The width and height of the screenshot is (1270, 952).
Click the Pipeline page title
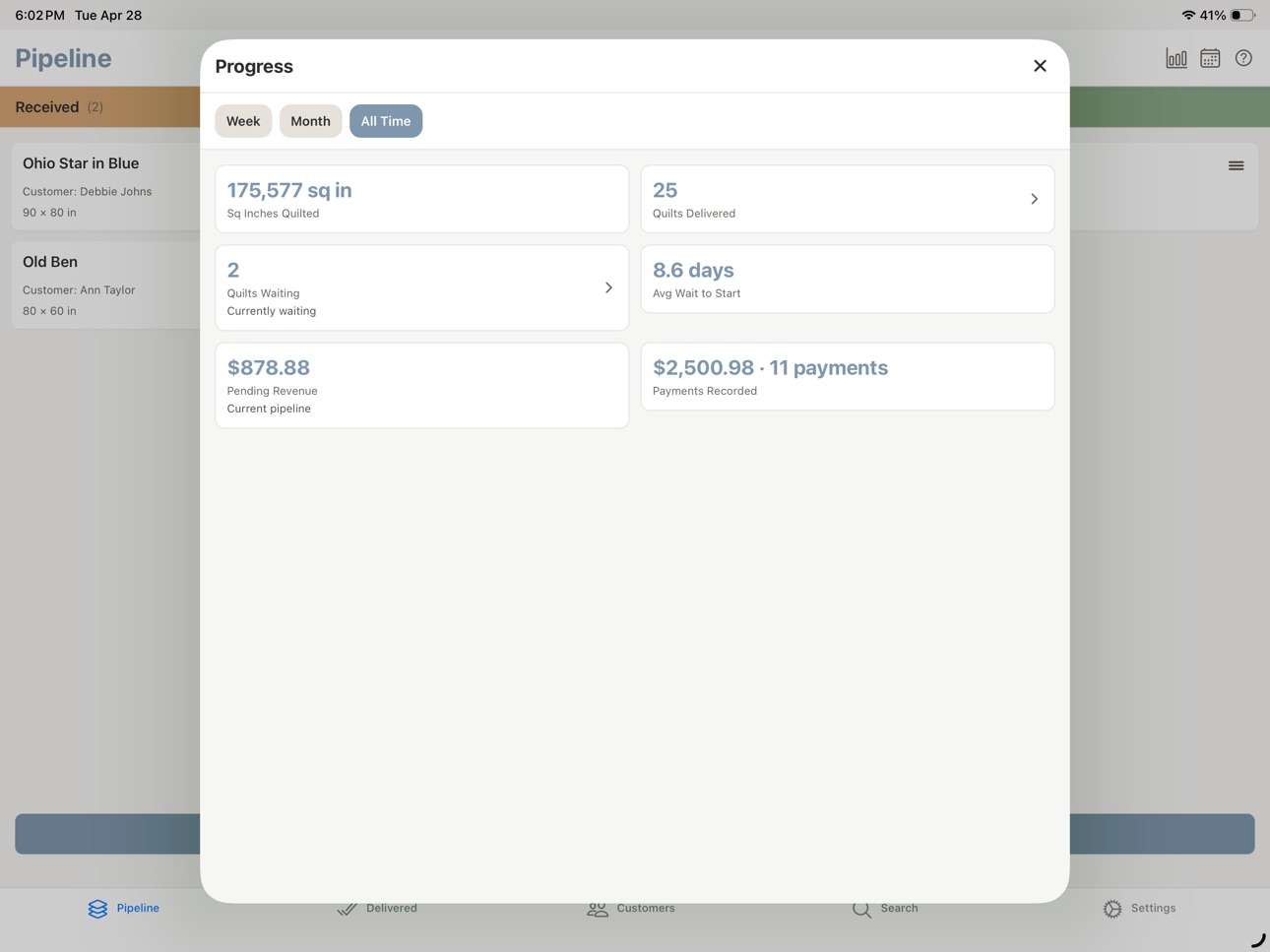[63, 58]
